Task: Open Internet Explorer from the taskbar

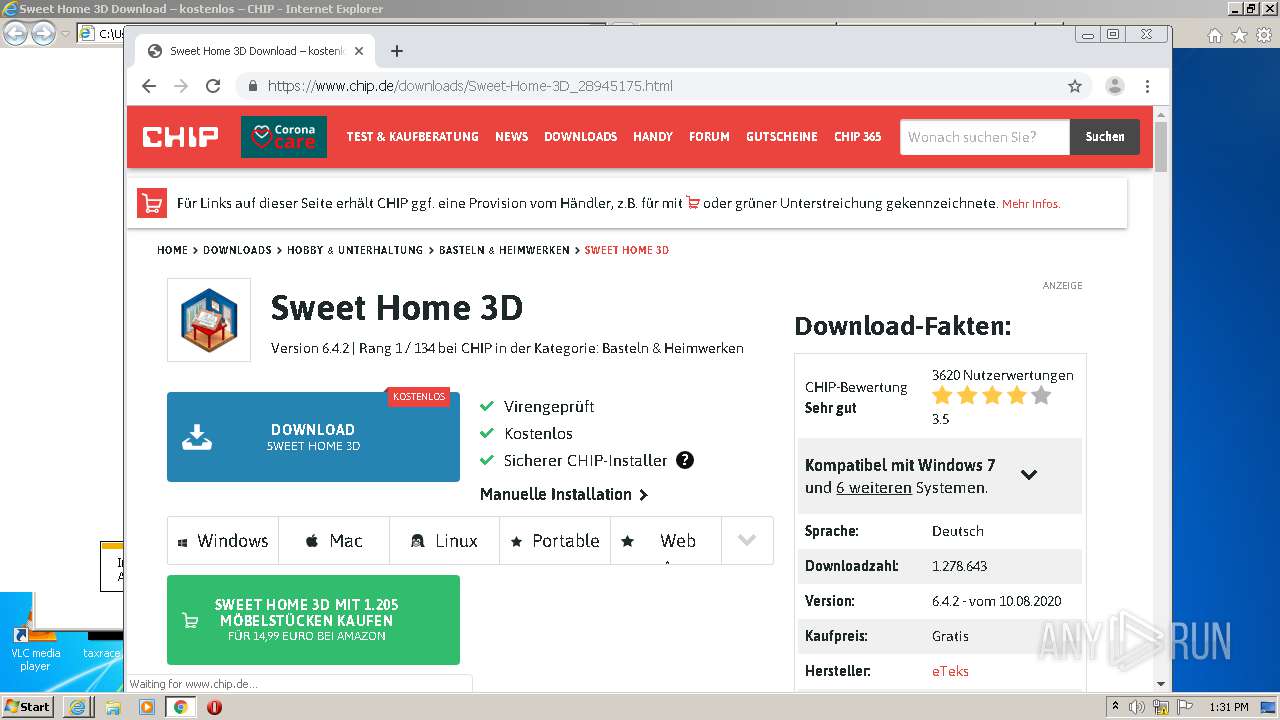Action: point(77,707)
